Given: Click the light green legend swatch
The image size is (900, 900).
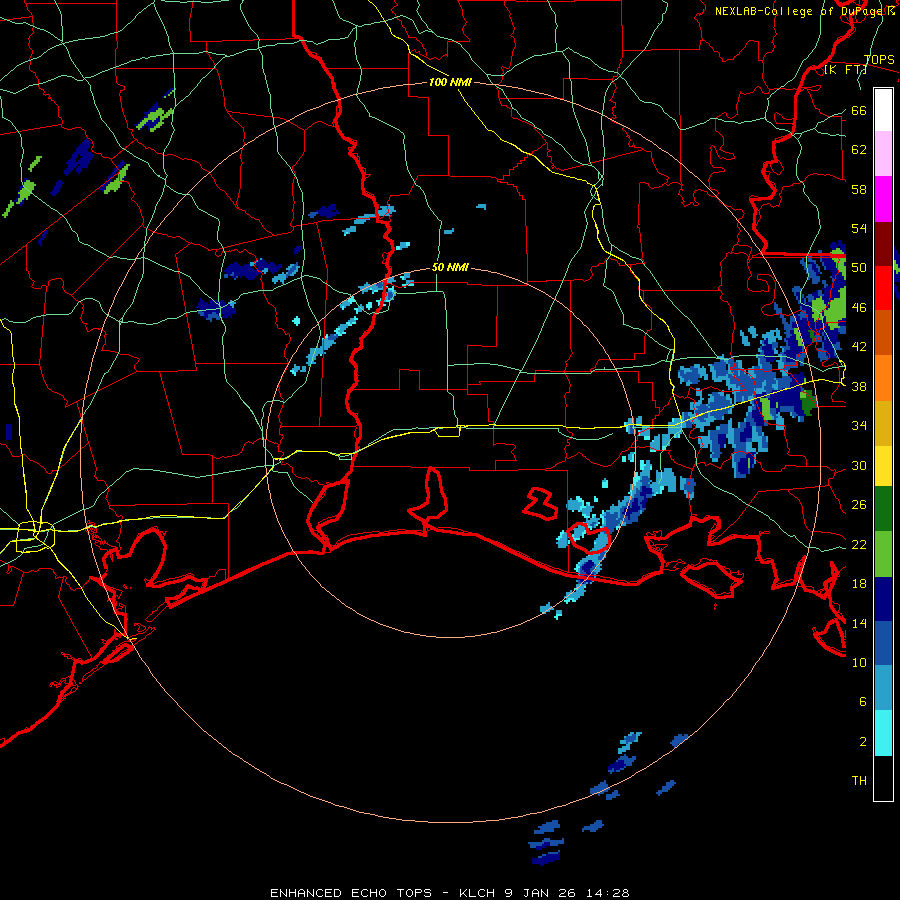Looking at the screenshot, I should pyautogui.click(x=883, y=554).
